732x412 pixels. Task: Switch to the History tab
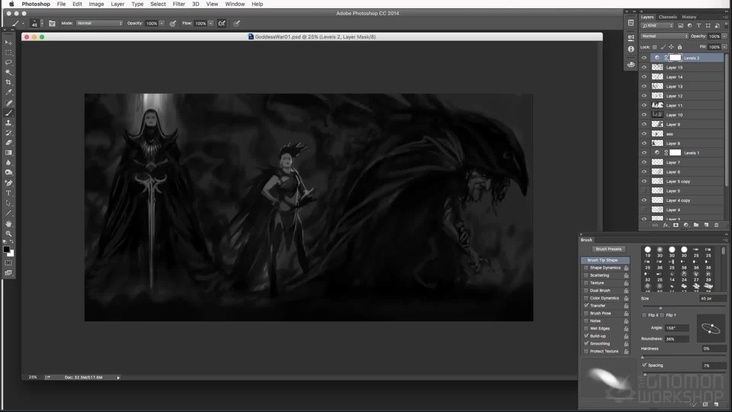[x=689, y=17]
